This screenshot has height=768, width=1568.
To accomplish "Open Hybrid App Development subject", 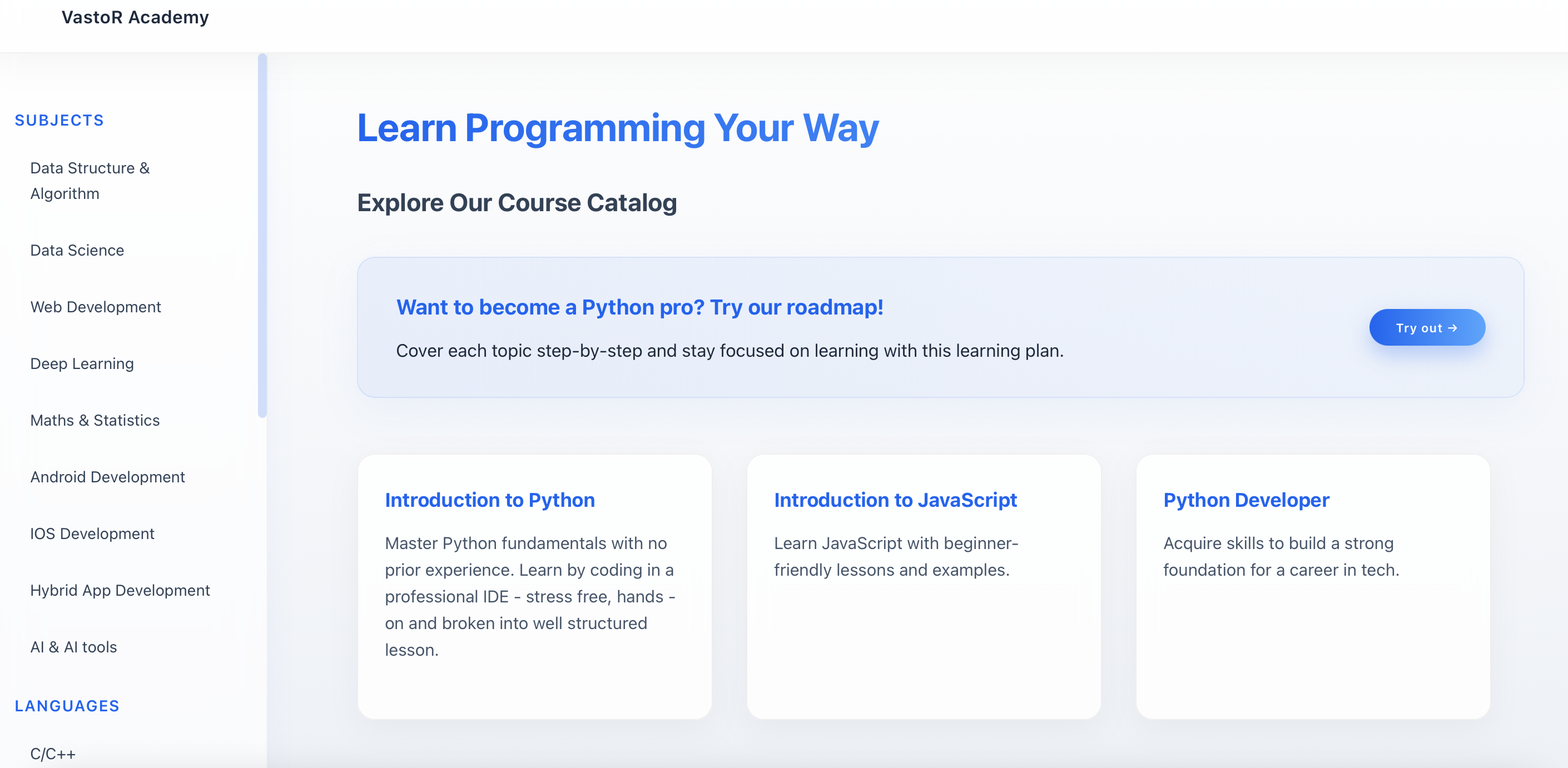I will pyautogui.click(x=120, y=590).
